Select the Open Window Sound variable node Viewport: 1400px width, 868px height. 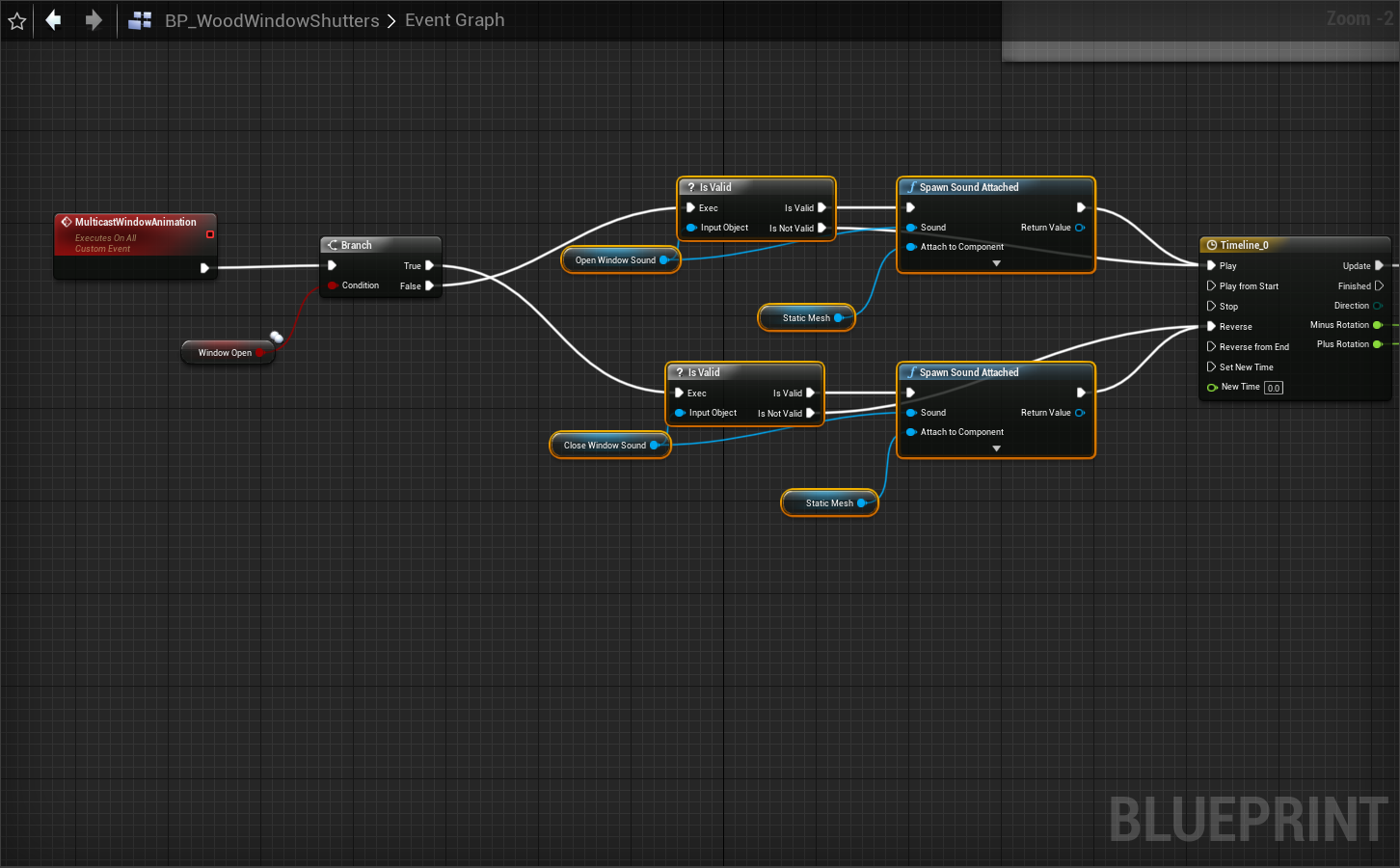(x=615, y=260)
